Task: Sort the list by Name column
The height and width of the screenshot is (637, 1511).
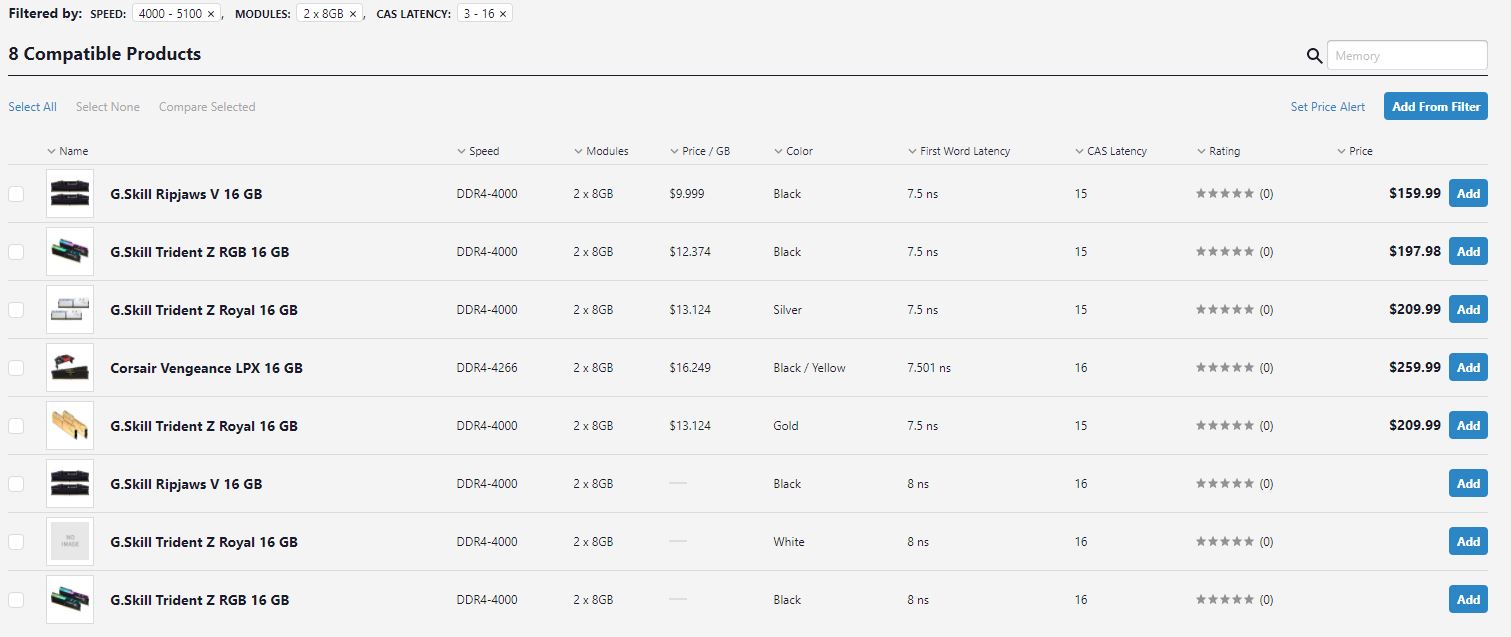Action: (67, 151)
